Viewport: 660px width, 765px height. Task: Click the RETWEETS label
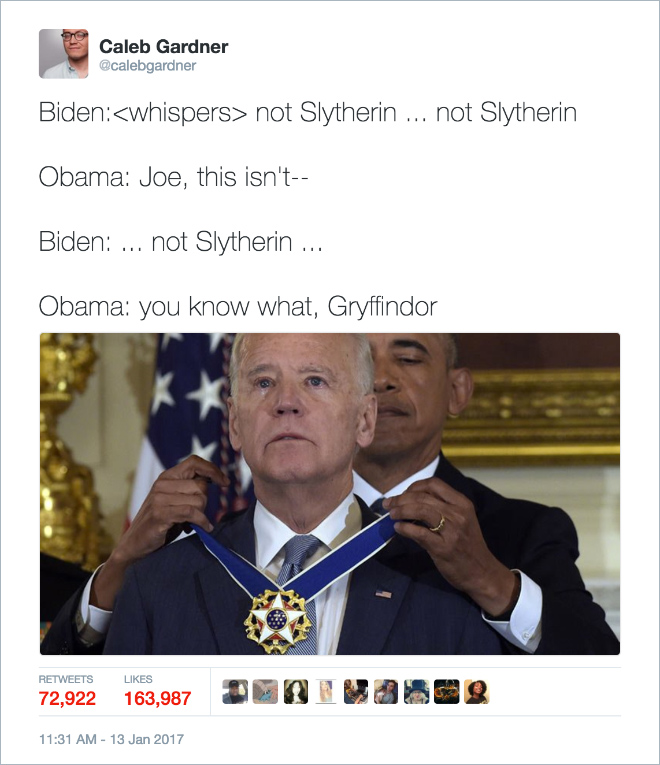pos(66,679)
